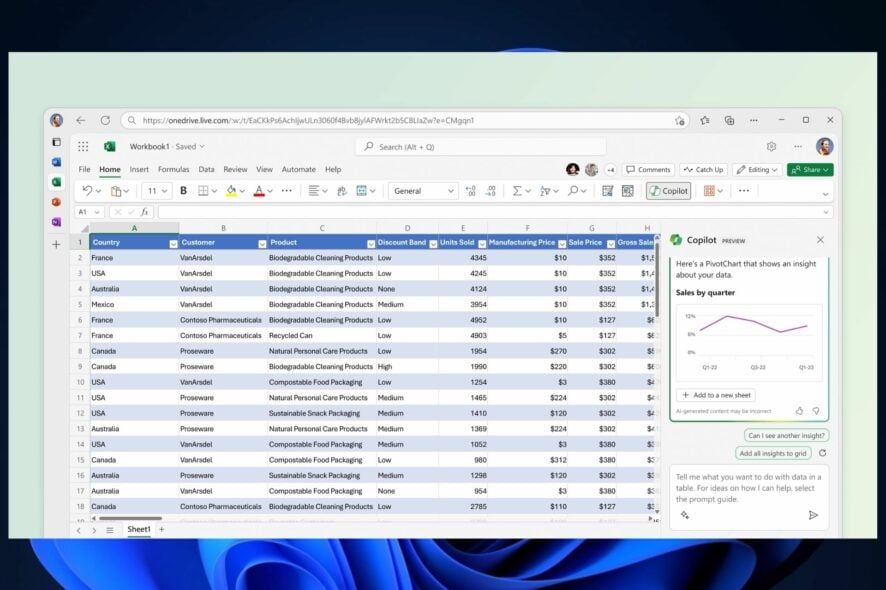Click the Find magnifier icon in ribbon

pos(574,191)
